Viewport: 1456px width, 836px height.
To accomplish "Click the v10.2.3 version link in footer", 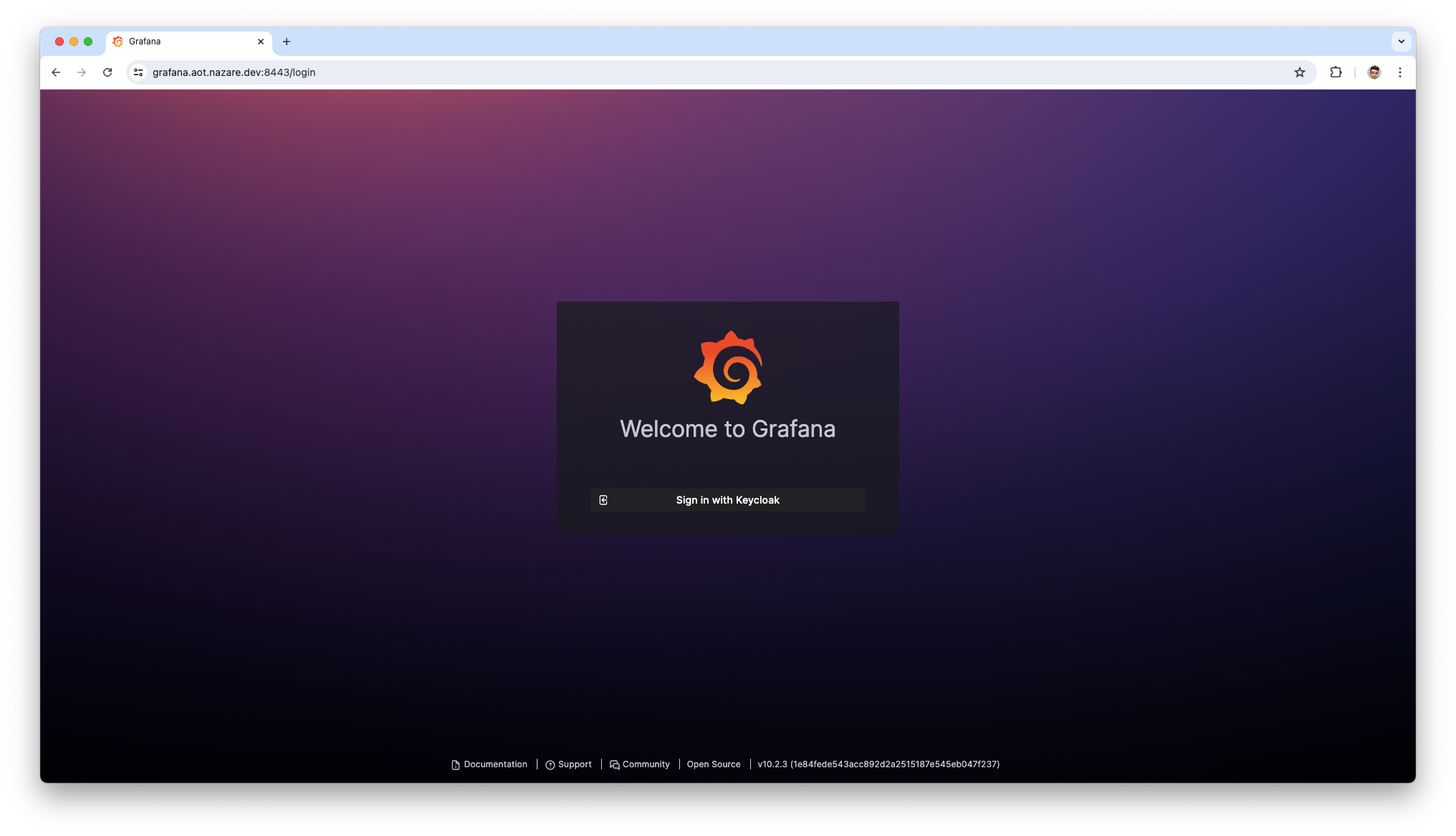I will [x=878, y=764].
